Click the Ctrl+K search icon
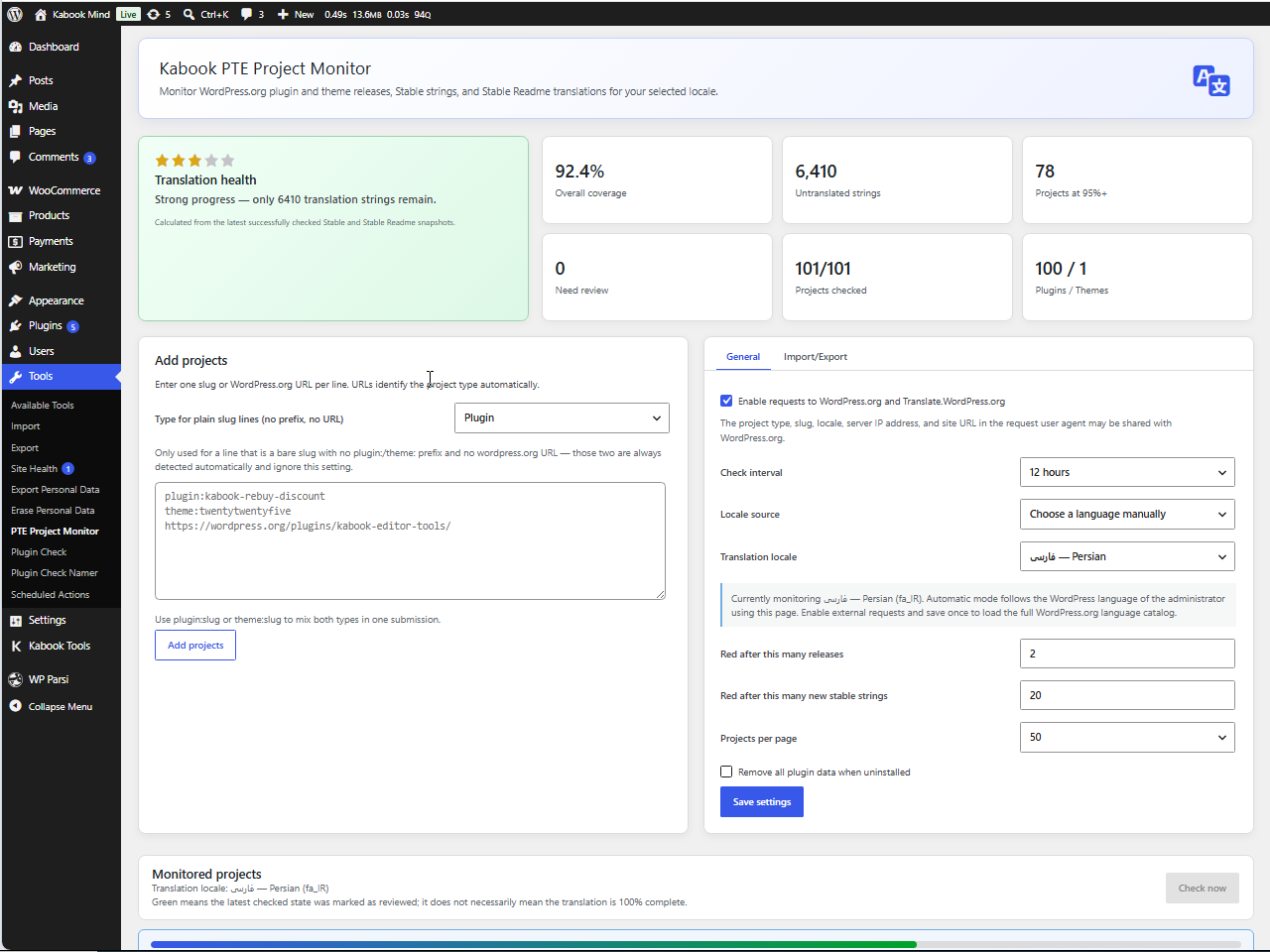Image resolution: width=1270 pixels, height=952 pixels. pos(189,15)
